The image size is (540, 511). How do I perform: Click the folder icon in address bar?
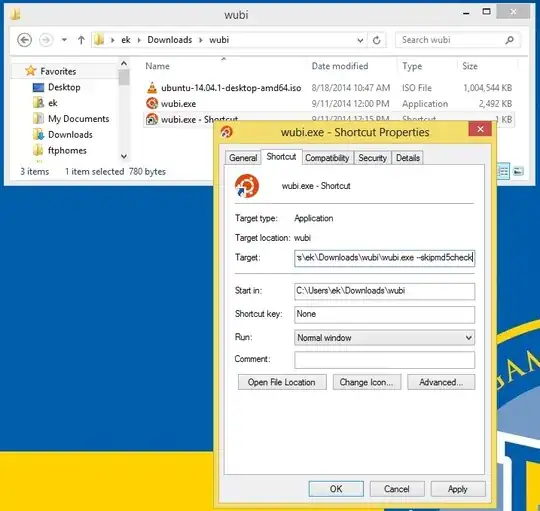tap(99, 40)
